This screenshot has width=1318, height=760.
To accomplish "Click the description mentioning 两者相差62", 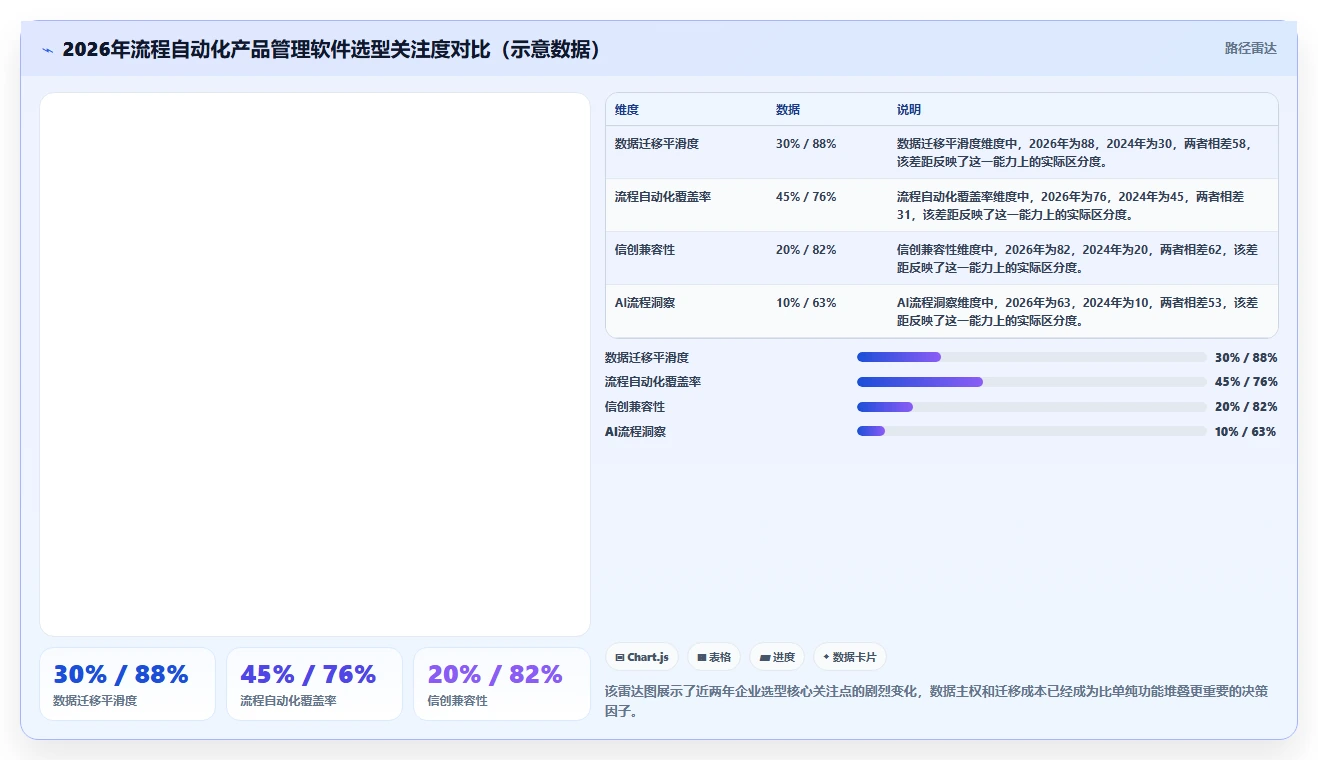I will (1078, 258).
